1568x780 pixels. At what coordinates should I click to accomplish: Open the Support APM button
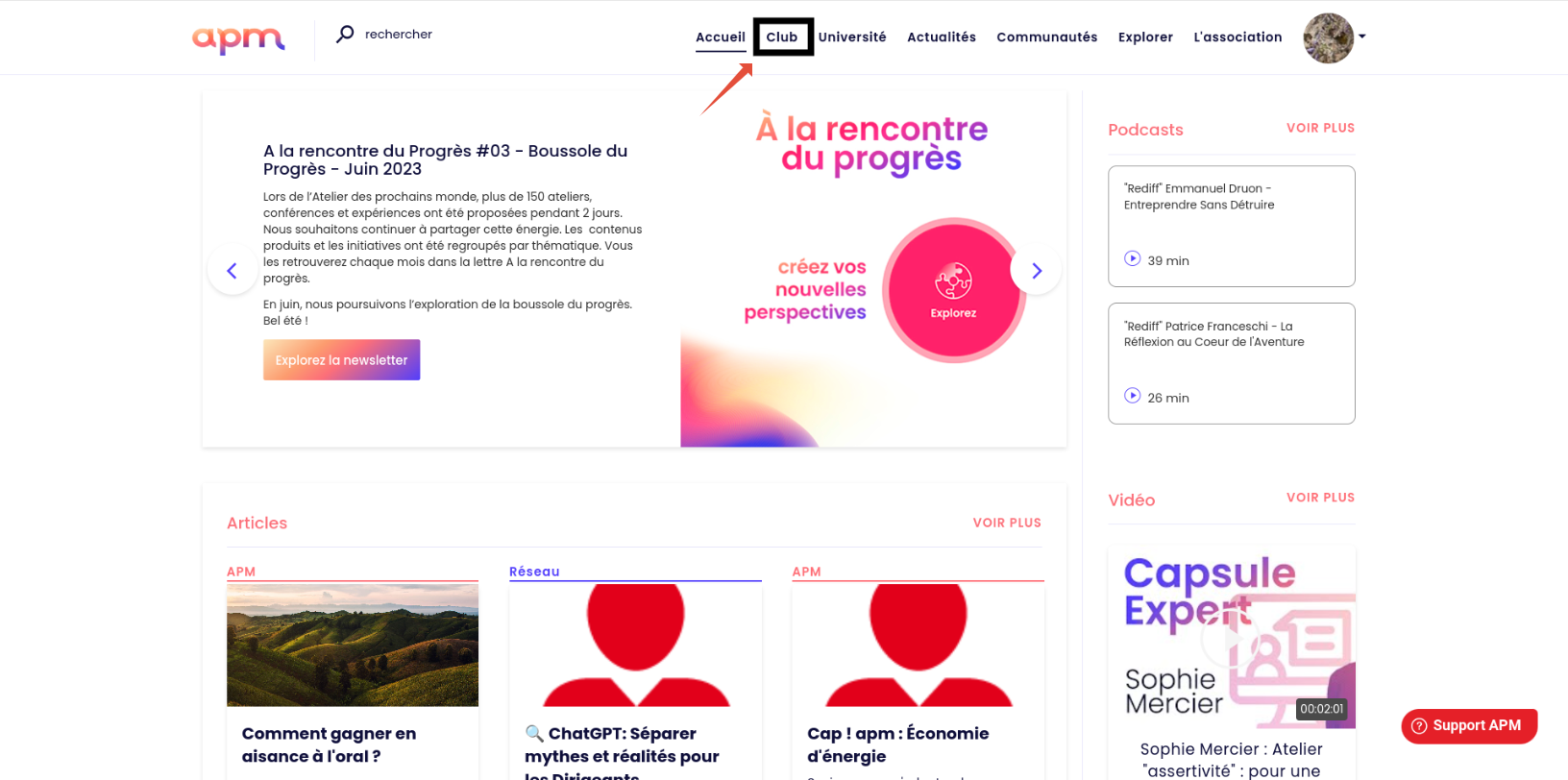1469,726
